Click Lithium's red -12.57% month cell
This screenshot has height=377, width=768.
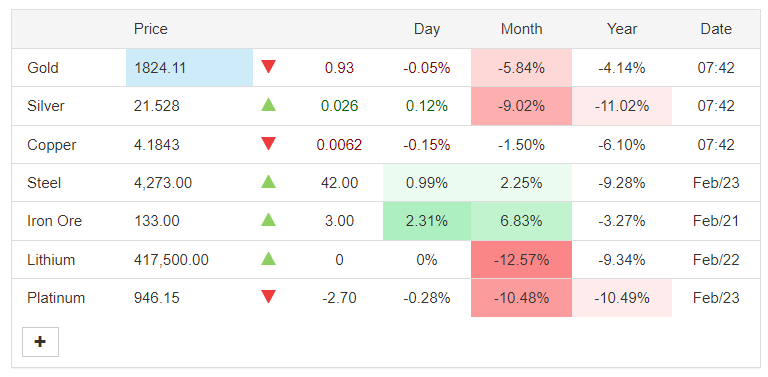(x=521, y=259)
